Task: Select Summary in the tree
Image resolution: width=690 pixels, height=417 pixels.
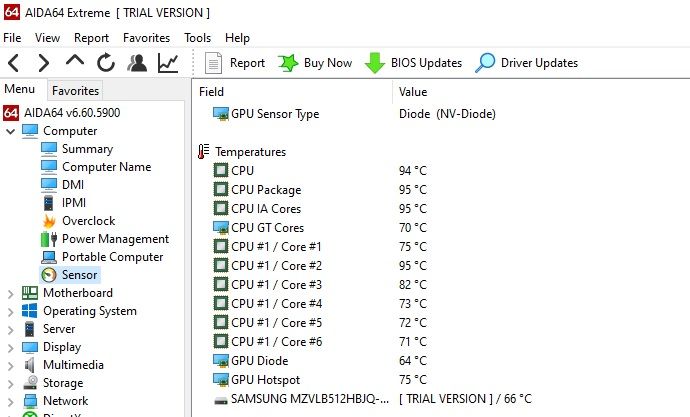Action: tap(88, 149)
